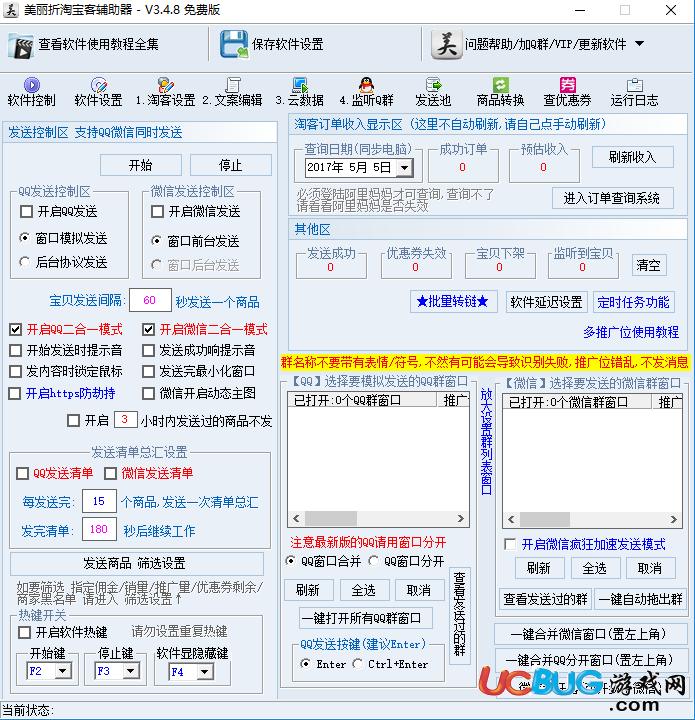
Task: Enable 微信开启动态主图 checkbox
Action: [148, 393]
